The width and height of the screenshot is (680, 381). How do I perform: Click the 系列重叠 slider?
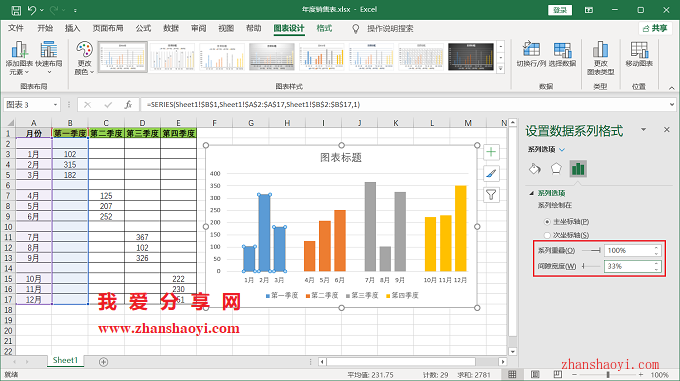click(x=591, y=251)
